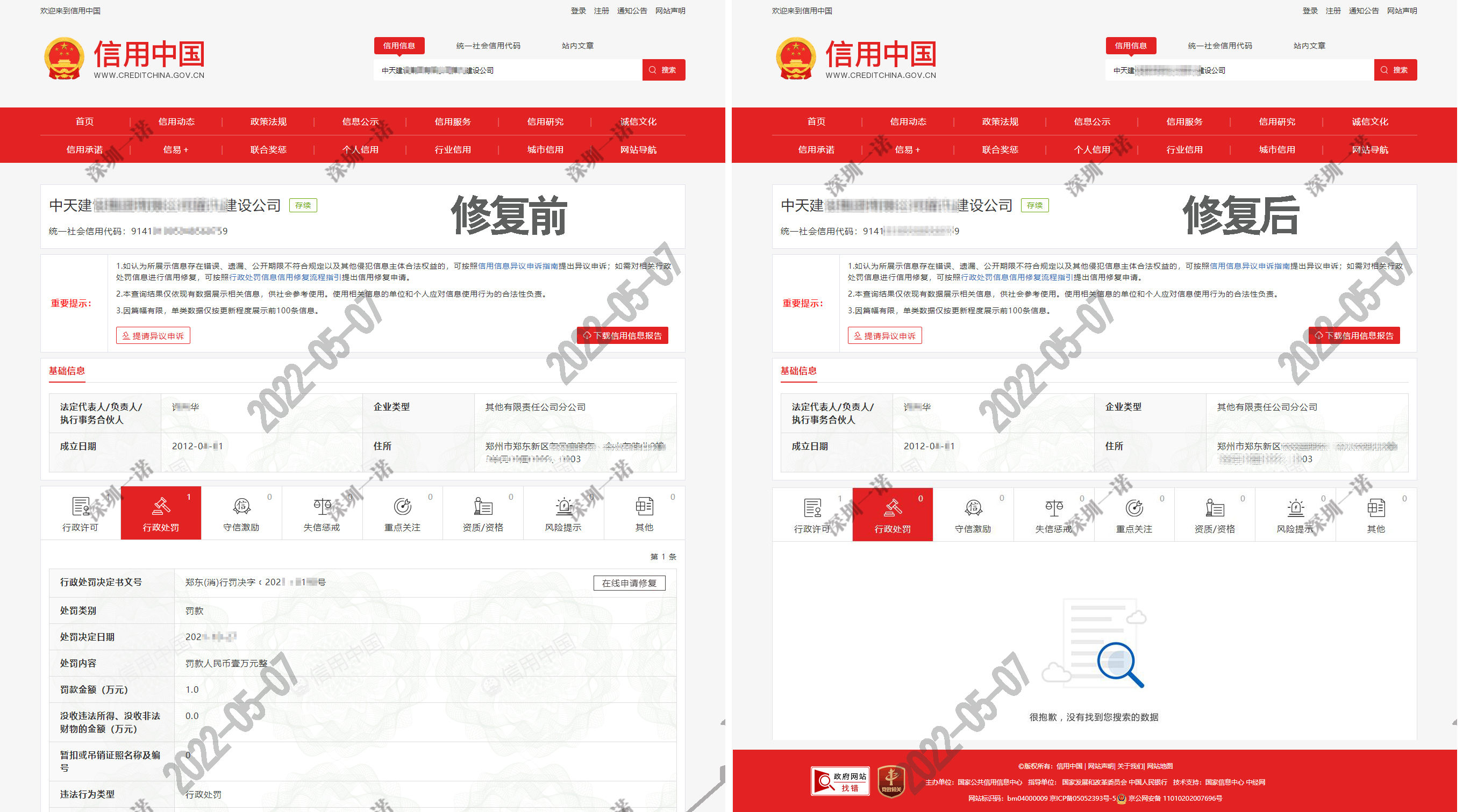Click the 行政许可 icon in left panel
Image resolution: width=1463 pixels, height=812 pixels.
(80, 506)
